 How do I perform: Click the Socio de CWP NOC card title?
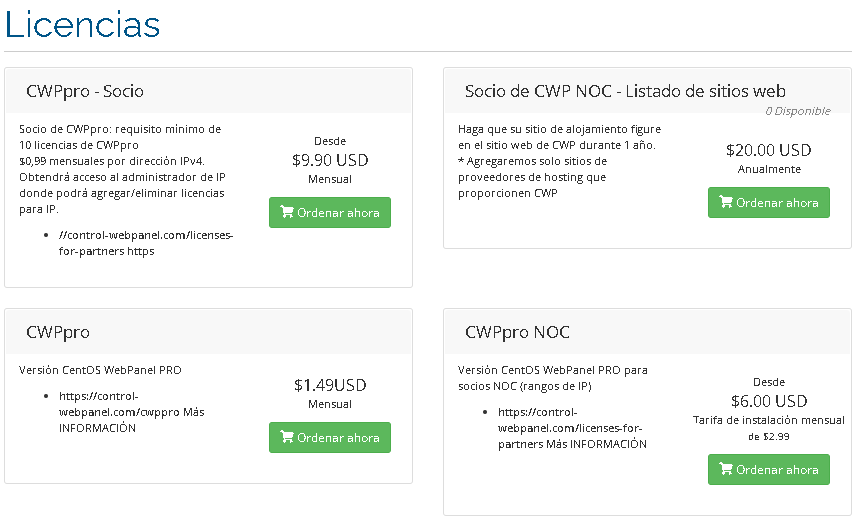[x=625, y=91]
